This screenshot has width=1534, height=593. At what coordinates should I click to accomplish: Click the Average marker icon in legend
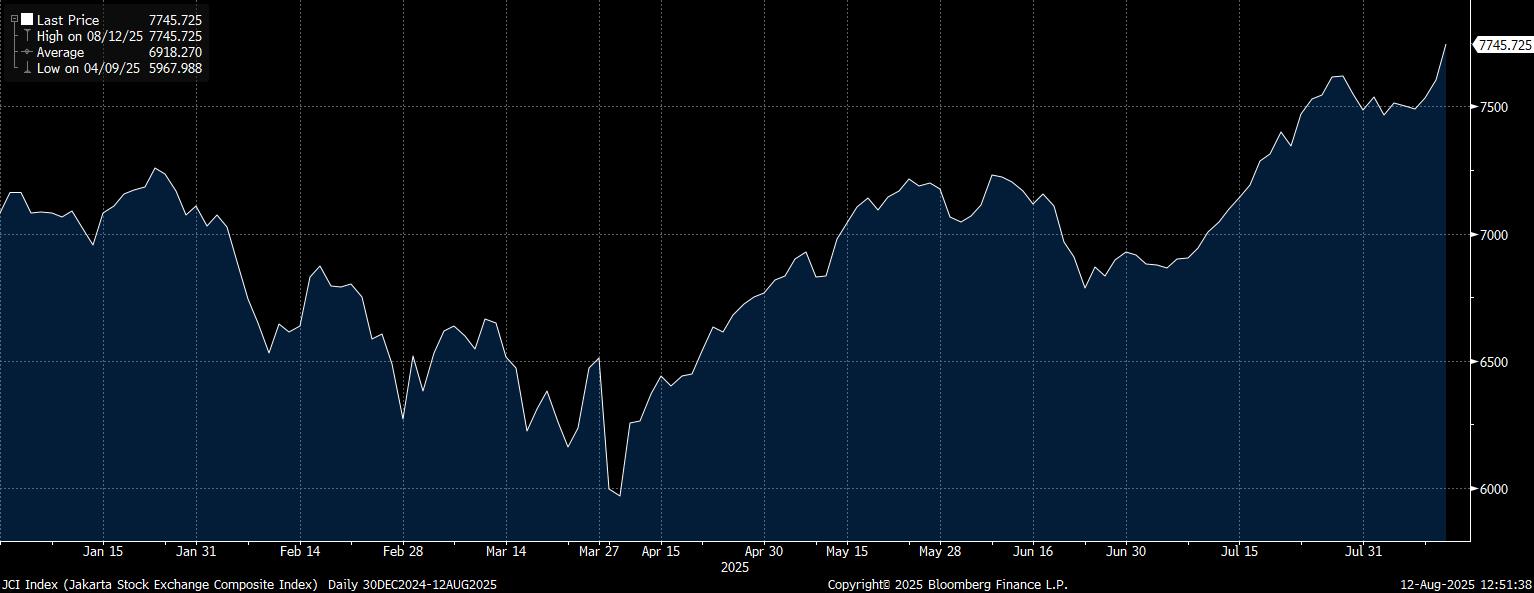tap(27, 52)
